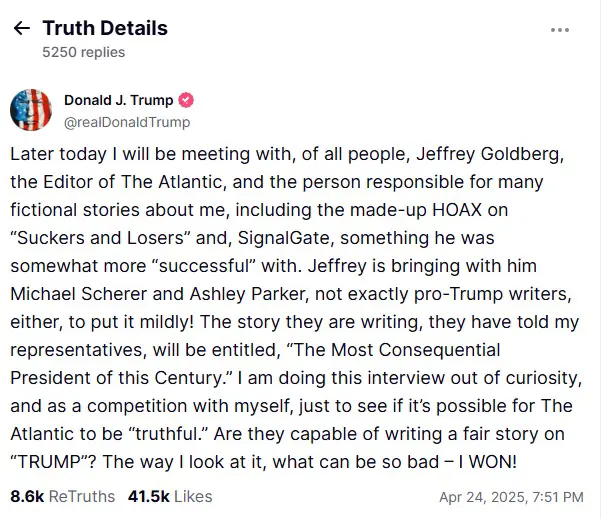Image resolution: width=601 pixels, height=519 pixels.
Task: Click the quoted word "truthful" in the post
Action: [x=167, y=434]
